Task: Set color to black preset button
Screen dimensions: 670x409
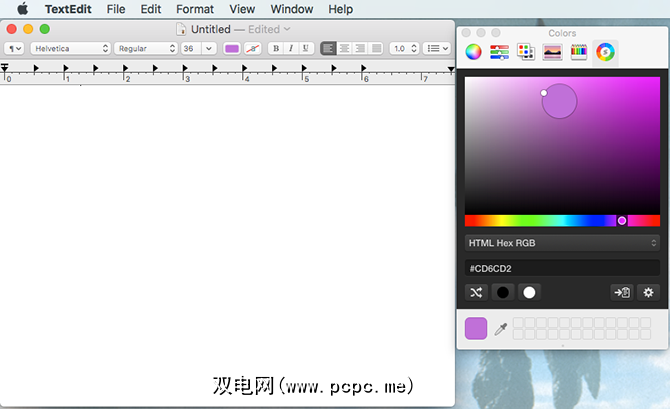Action: point(503,292)
